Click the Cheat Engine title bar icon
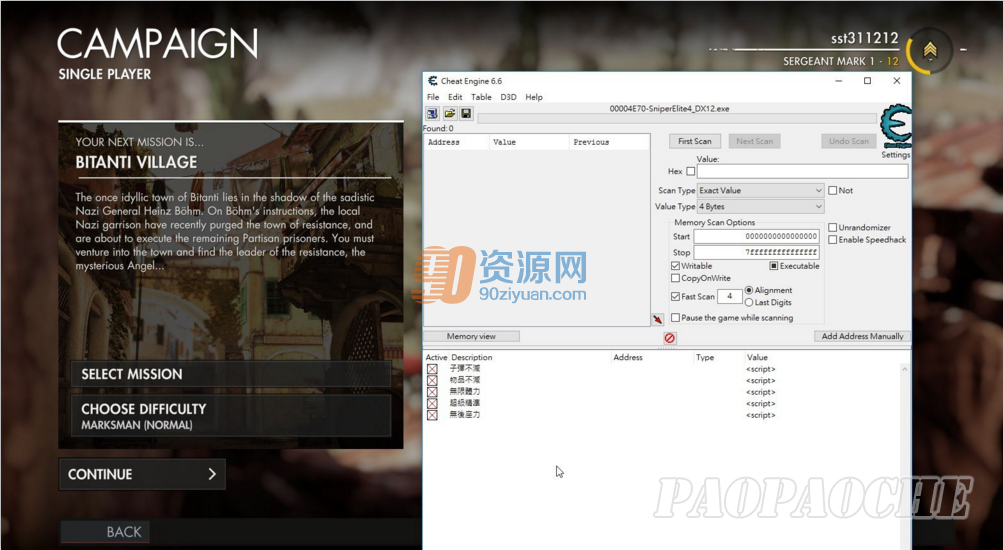 point(433,81)
